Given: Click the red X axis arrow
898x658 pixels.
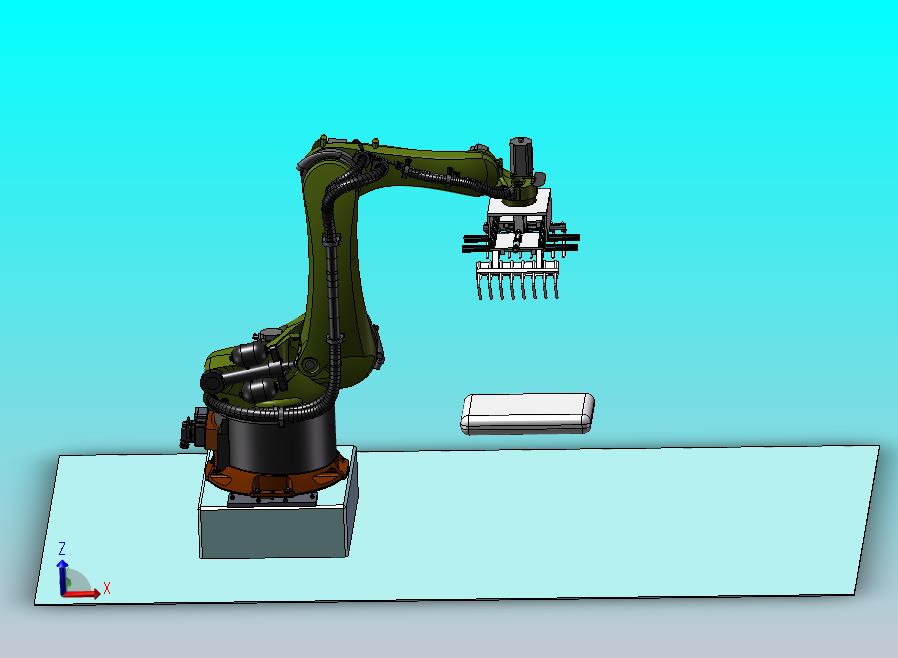Looking at the screenshot, I should pyautogui.click(x=82, y=593).
